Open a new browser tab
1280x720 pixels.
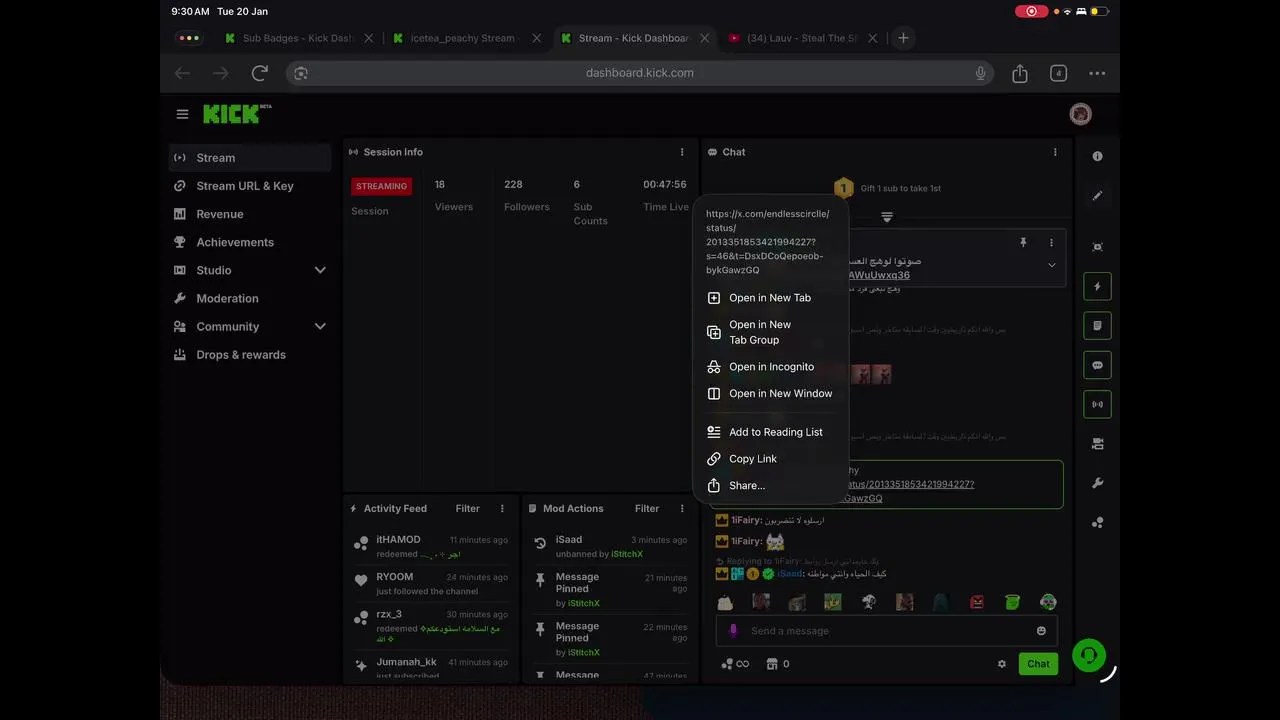pos(903,38)
